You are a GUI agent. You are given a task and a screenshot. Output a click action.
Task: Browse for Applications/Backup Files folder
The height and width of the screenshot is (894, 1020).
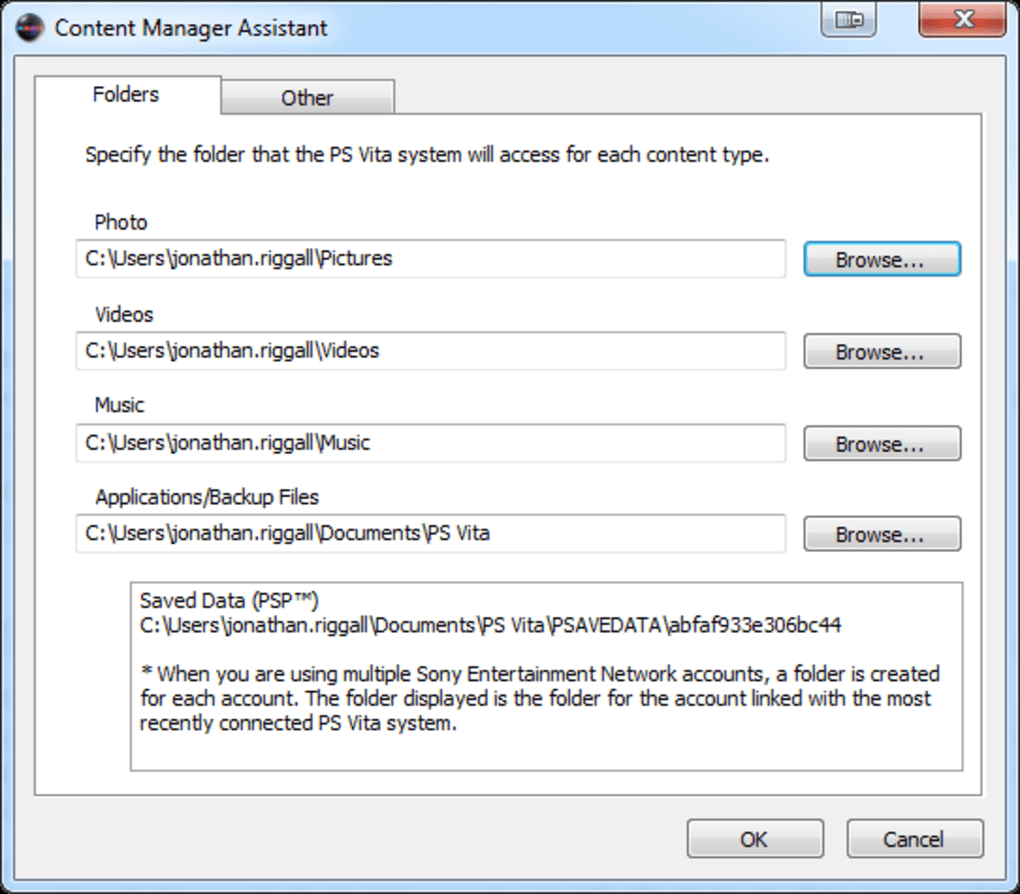click(x=881, y=535)
